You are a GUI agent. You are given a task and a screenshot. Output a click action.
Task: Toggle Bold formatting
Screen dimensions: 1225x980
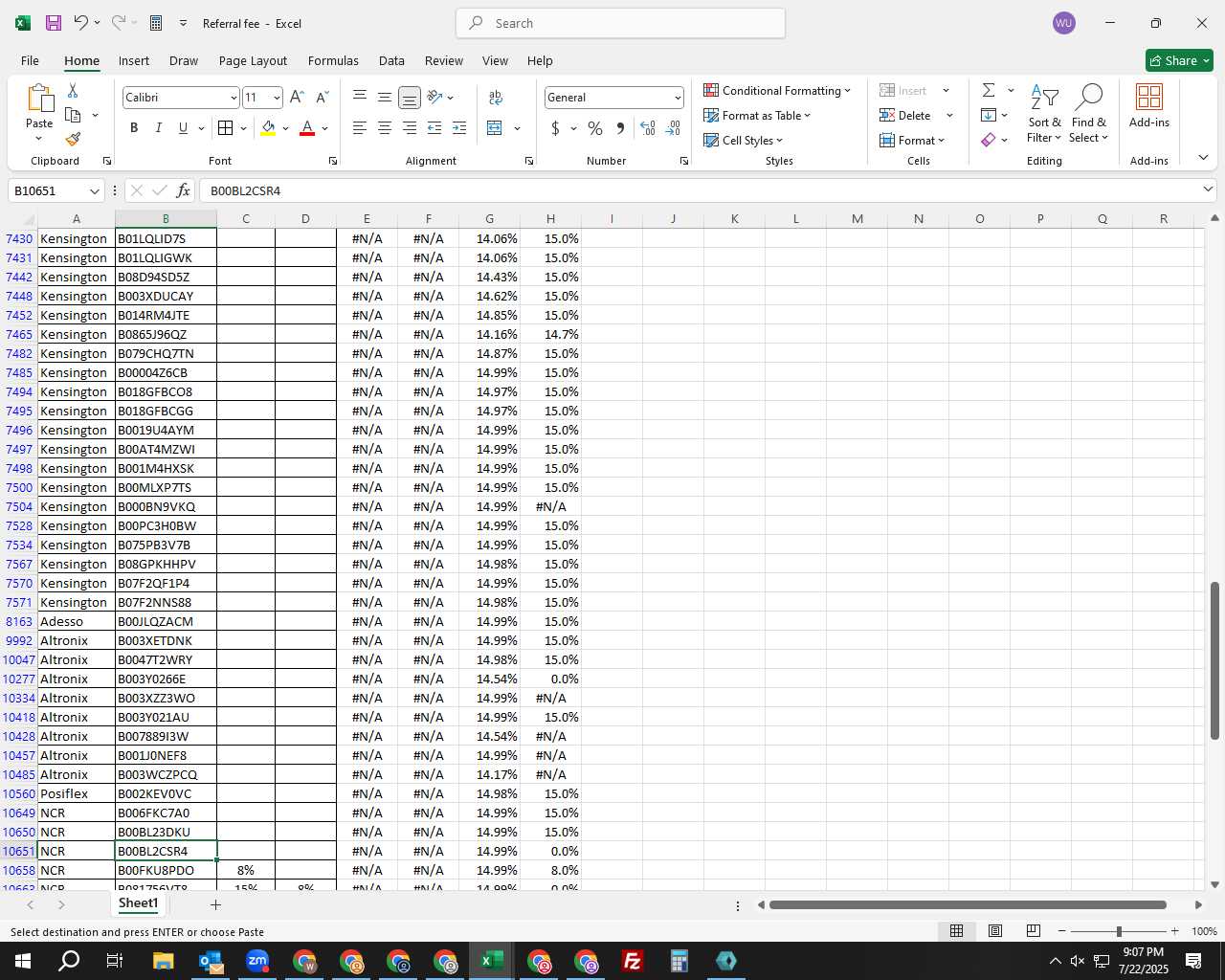point(134,128)
